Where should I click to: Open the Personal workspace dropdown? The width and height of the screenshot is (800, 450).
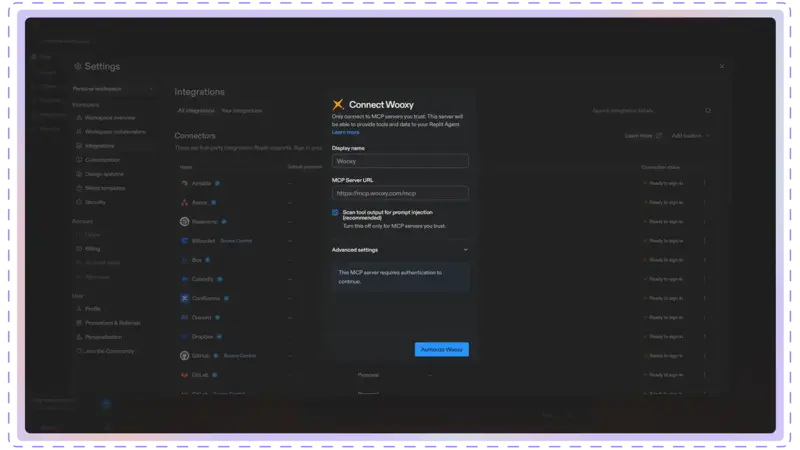click(x=113, y=89)
